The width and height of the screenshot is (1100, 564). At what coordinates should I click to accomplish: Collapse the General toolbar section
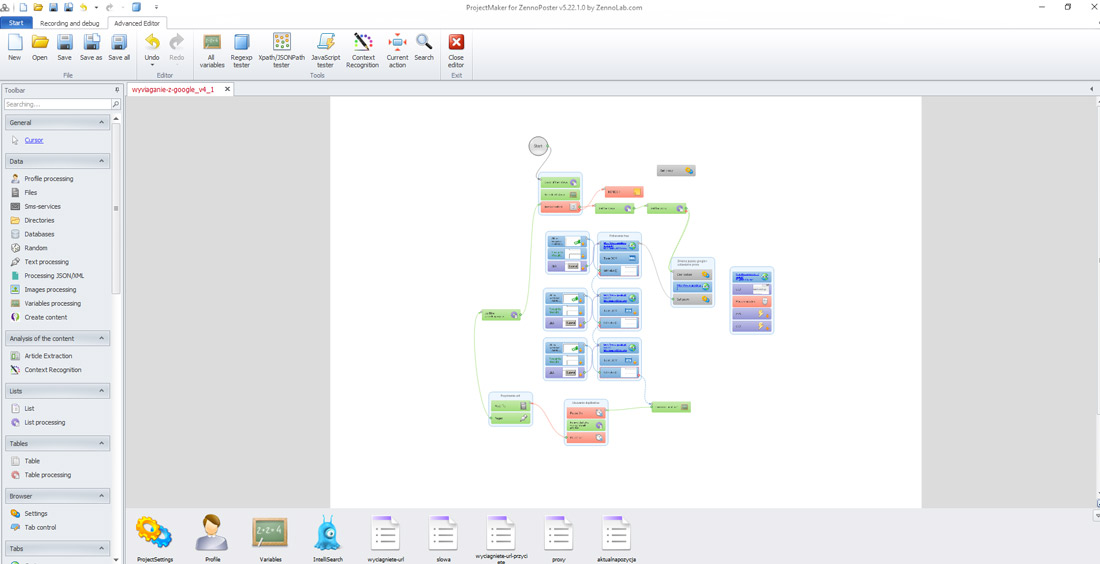pos(102,122)
